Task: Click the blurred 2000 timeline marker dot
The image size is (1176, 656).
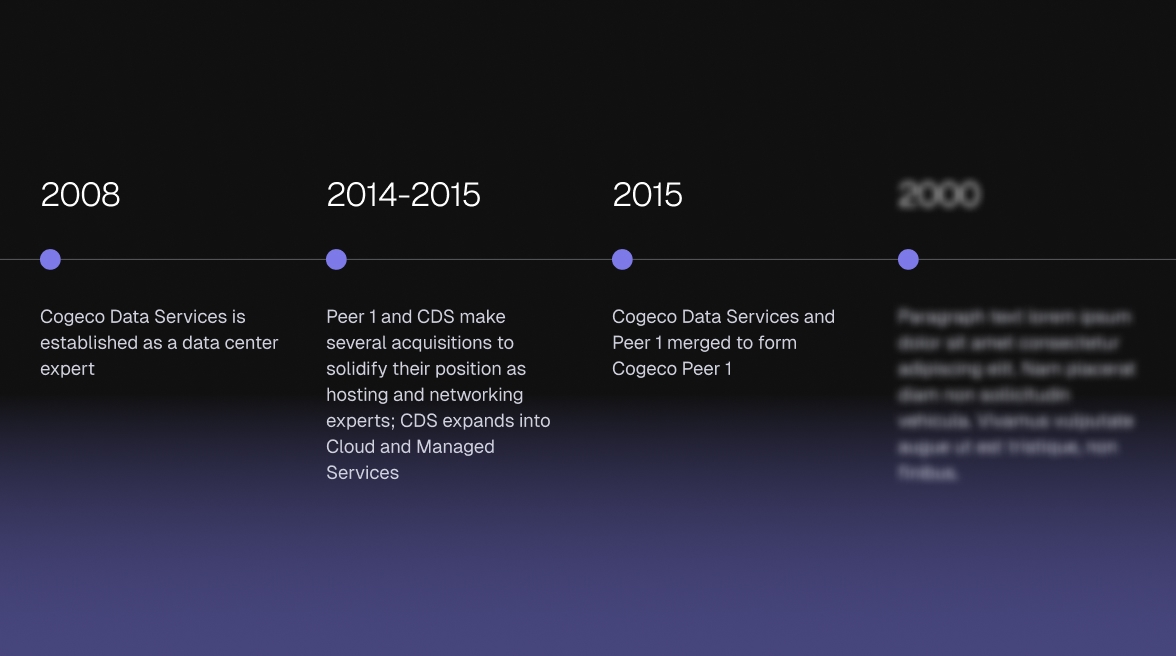Action: pyautogui.click(x=908, y=259)
